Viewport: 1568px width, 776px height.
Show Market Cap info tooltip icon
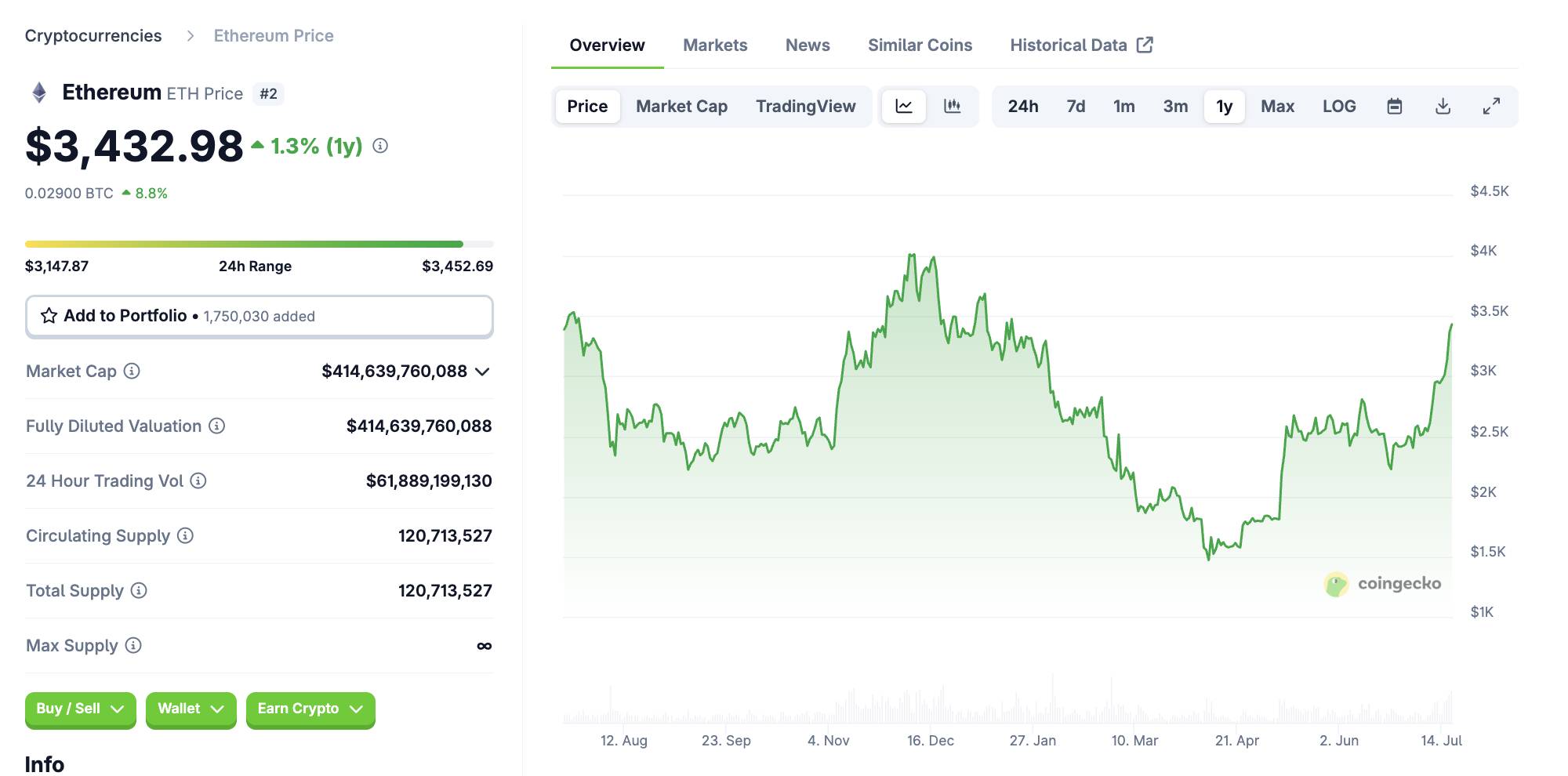(132, 371)
